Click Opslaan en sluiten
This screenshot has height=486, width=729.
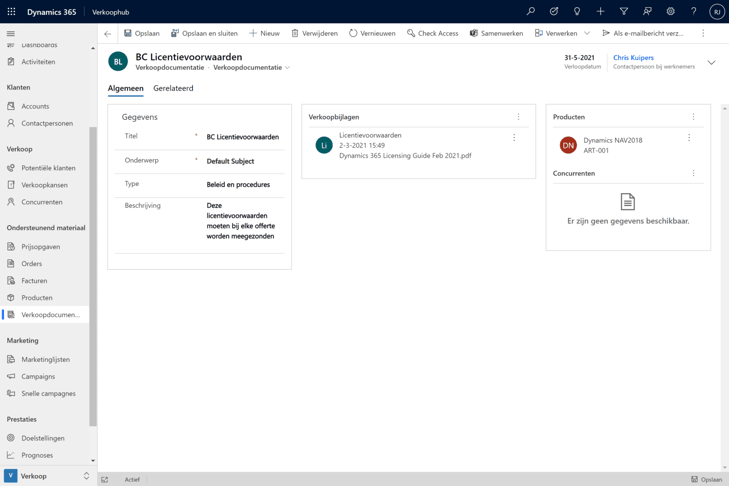coord(204,33)
